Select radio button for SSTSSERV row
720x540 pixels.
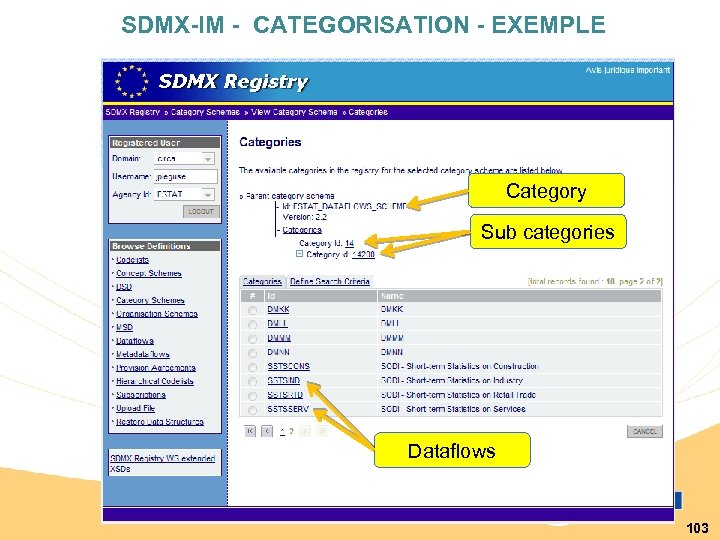[x=252, y=410]
